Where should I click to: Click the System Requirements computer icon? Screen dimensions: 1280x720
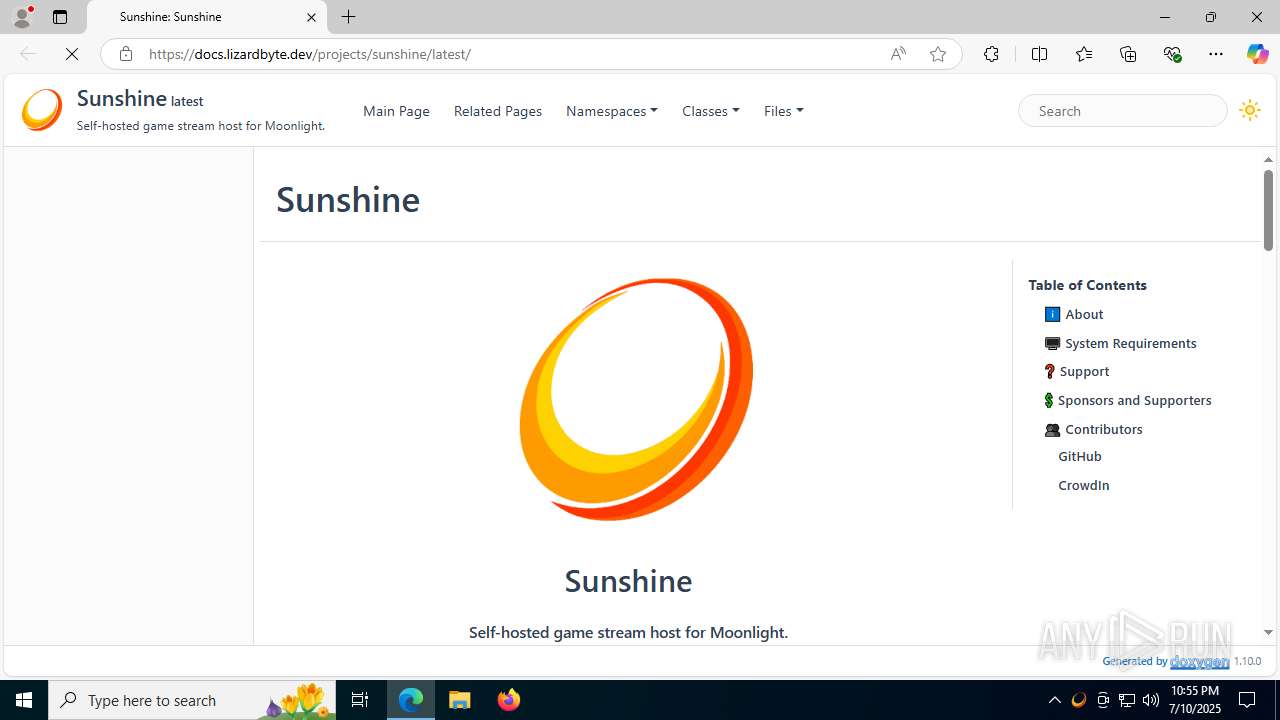point(1052,343)
